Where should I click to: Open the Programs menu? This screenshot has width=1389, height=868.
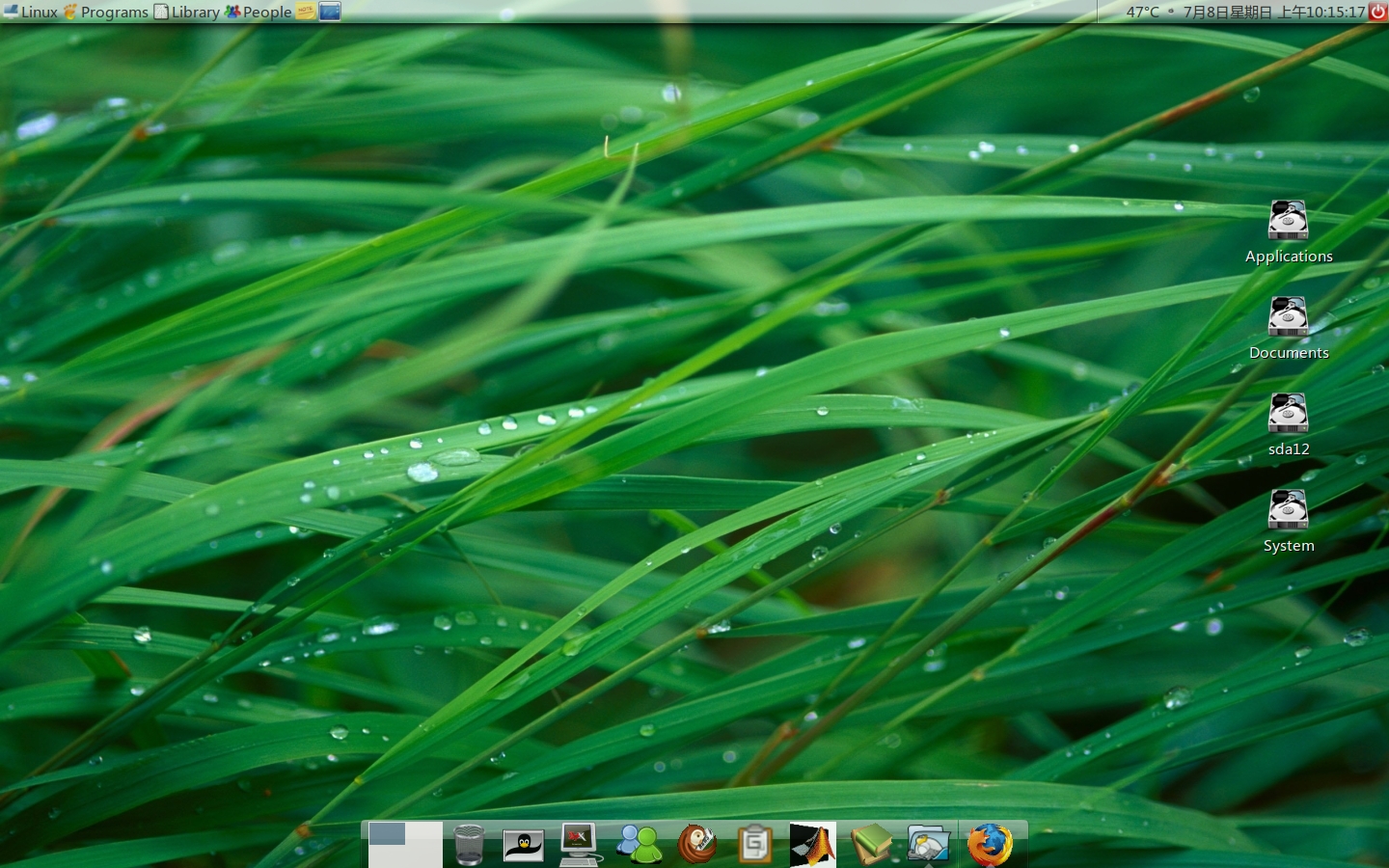pyautogui.click(x=105, y=12)
